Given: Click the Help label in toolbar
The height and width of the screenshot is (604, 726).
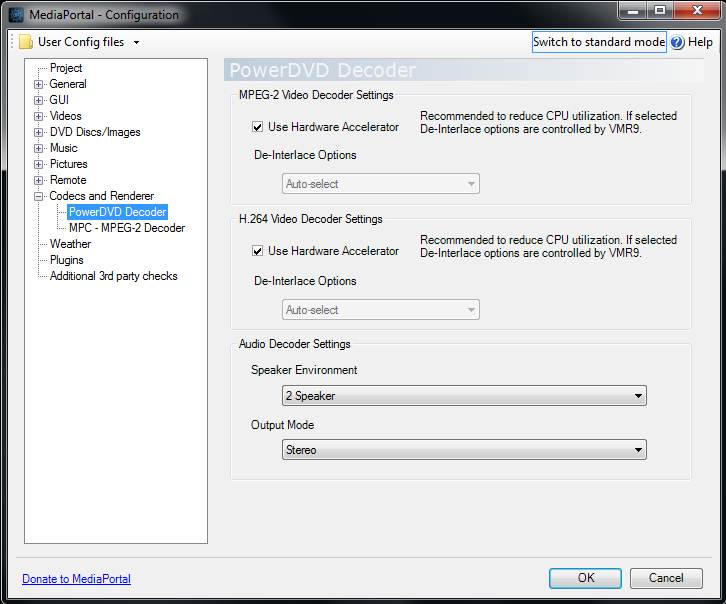Looking at the screenshot, I should coord(700,42).
